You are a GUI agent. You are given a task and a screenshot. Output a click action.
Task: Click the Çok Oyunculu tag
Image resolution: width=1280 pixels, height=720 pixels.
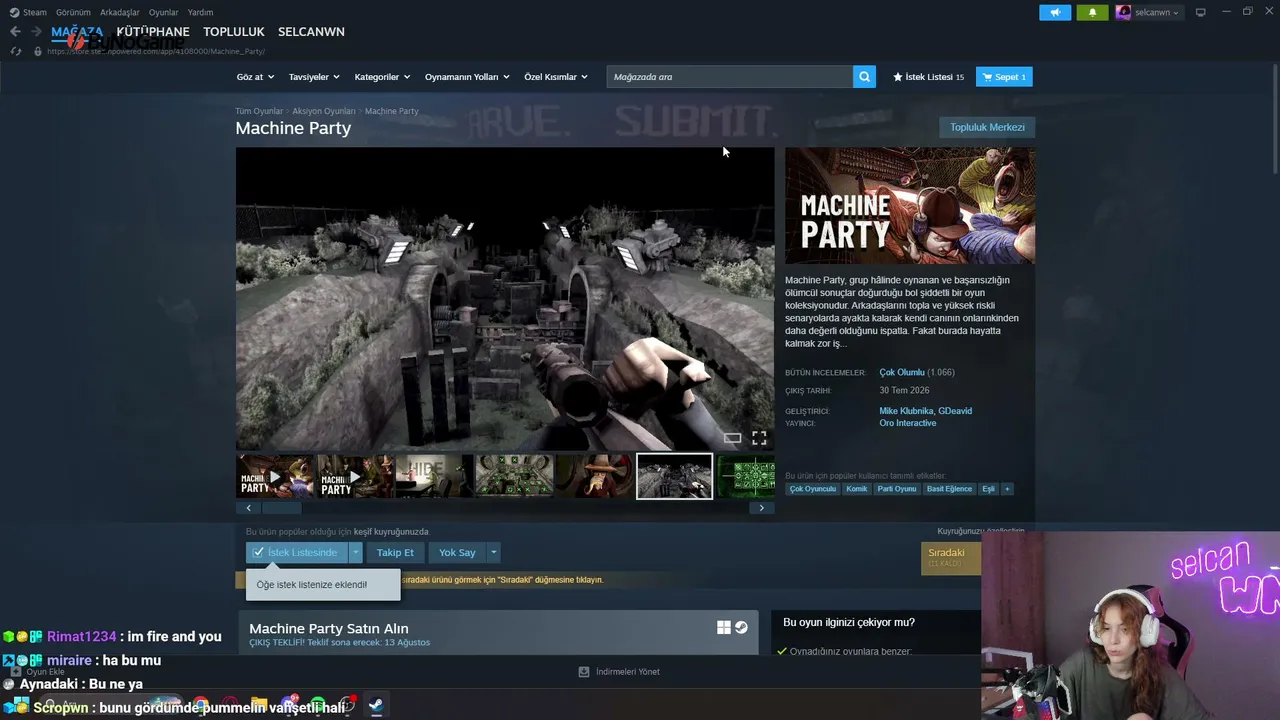[x=812, y=489]
